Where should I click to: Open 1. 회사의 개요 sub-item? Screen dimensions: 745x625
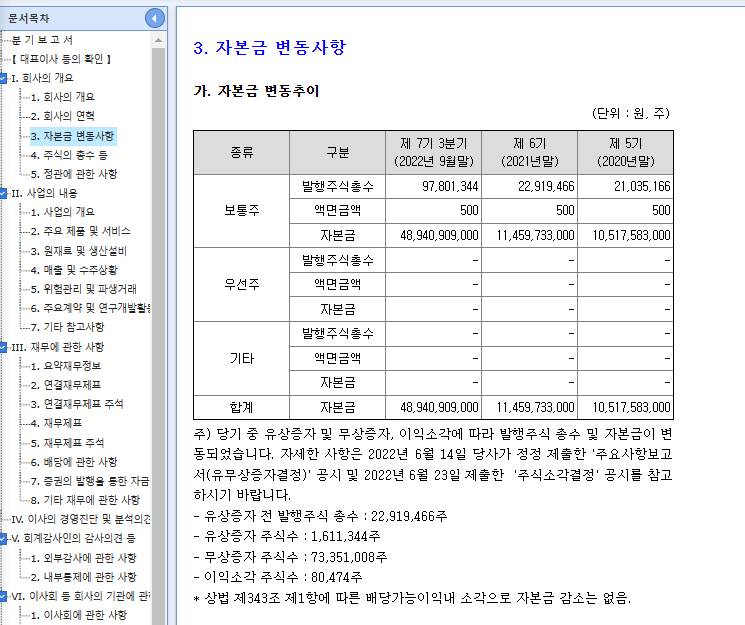coord(62,97)
